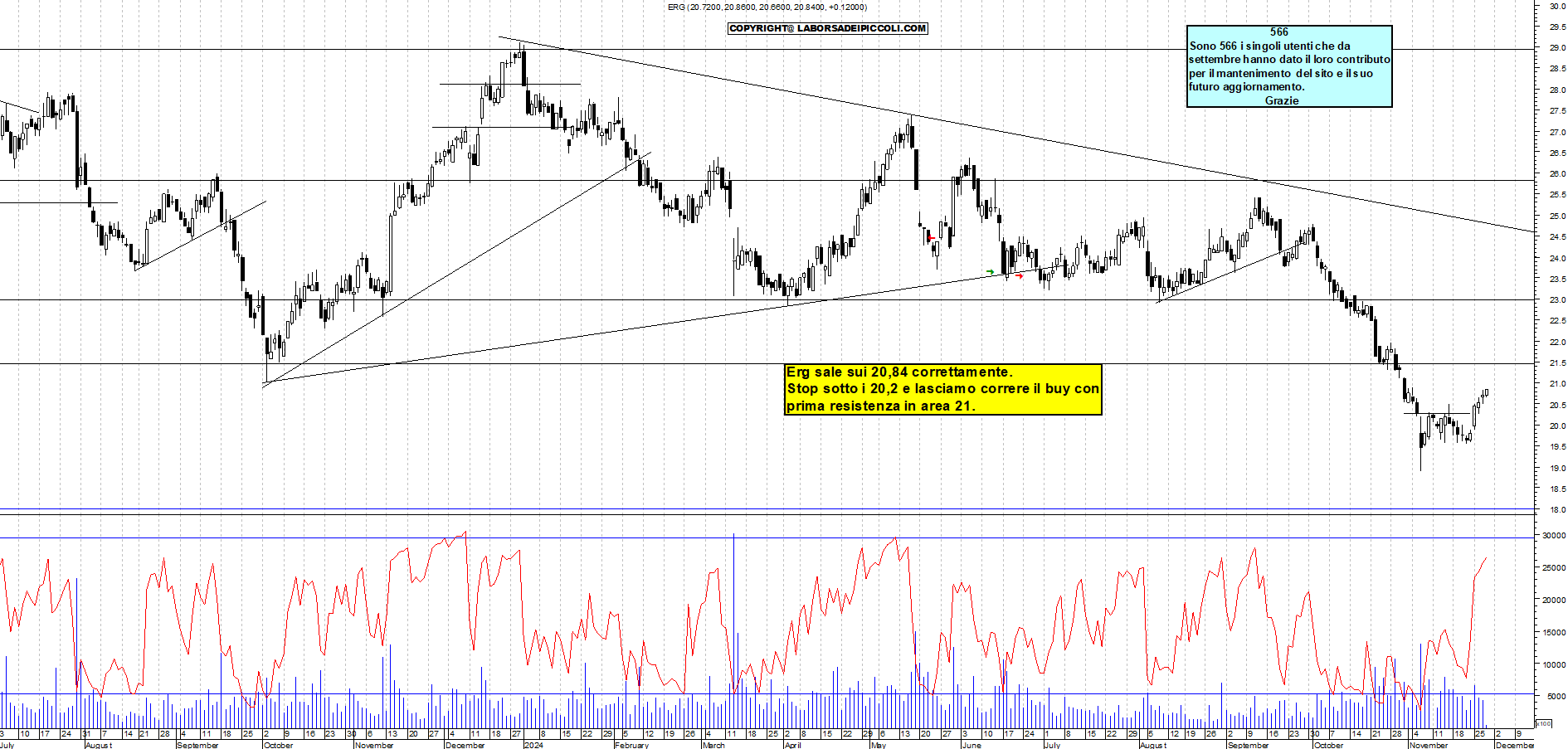Viewport: 1568px width, 749px height.
Task: Open the COPYRIGHT@ LABORSADEIPICCOLI.COM label
Action: coord(828,28)
